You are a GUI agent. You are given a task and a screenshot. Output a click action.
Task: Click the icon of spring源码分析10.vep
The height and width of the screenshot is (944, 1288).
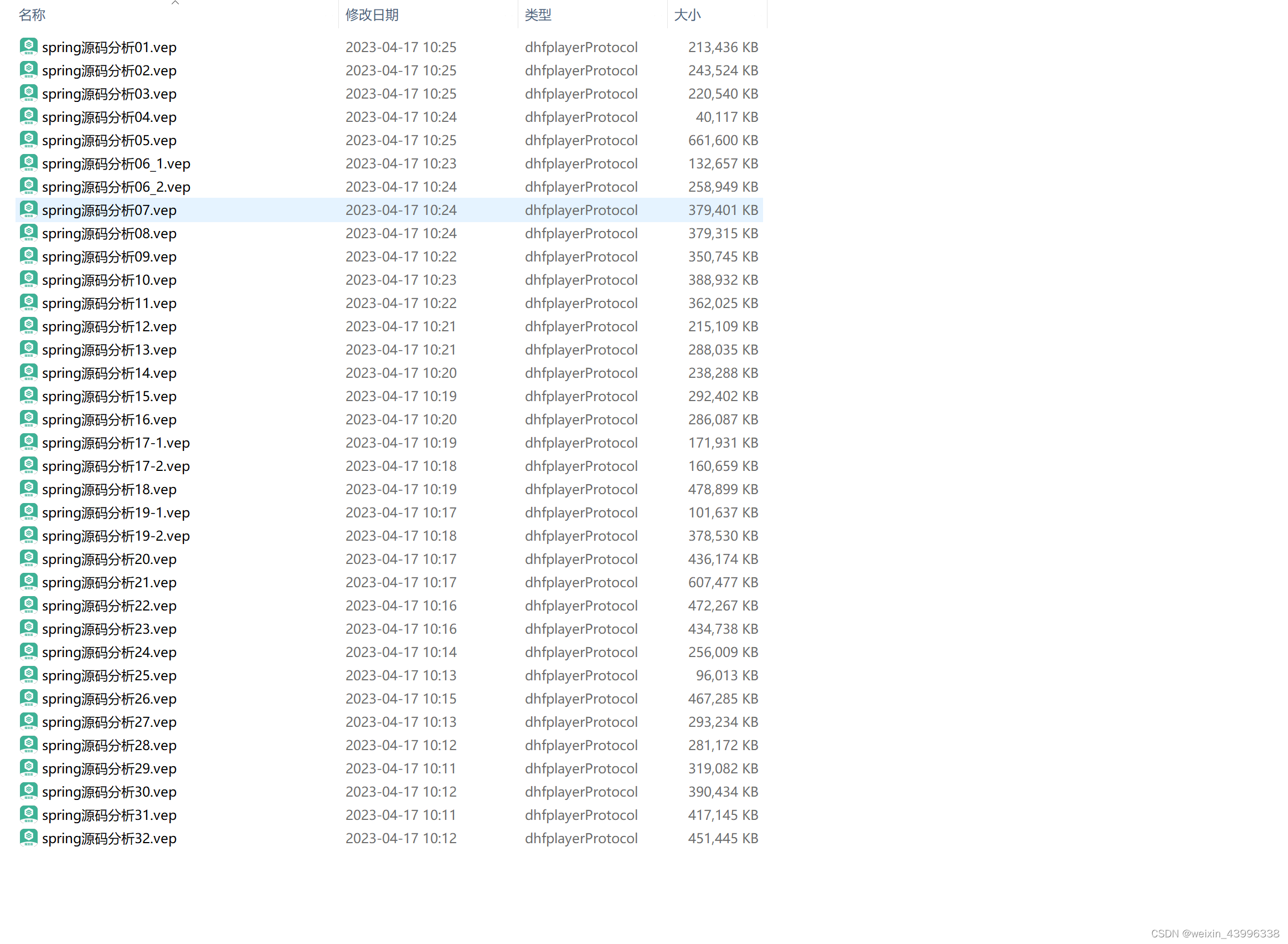pyautogui.click(x=29, y=280)
